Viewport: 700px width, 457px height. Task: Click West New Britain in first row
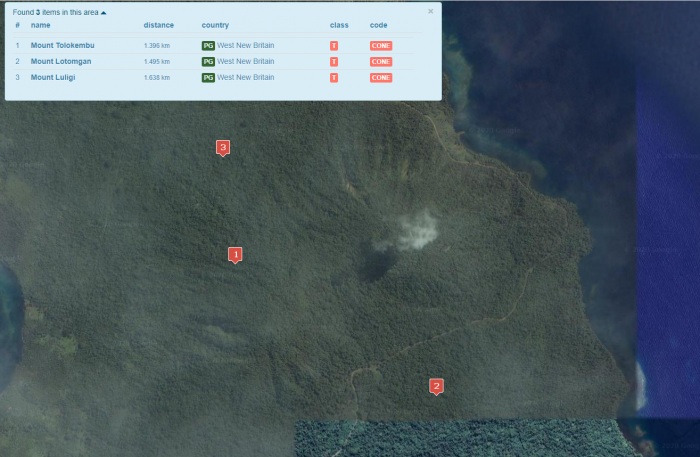click(x=246, y=46)
